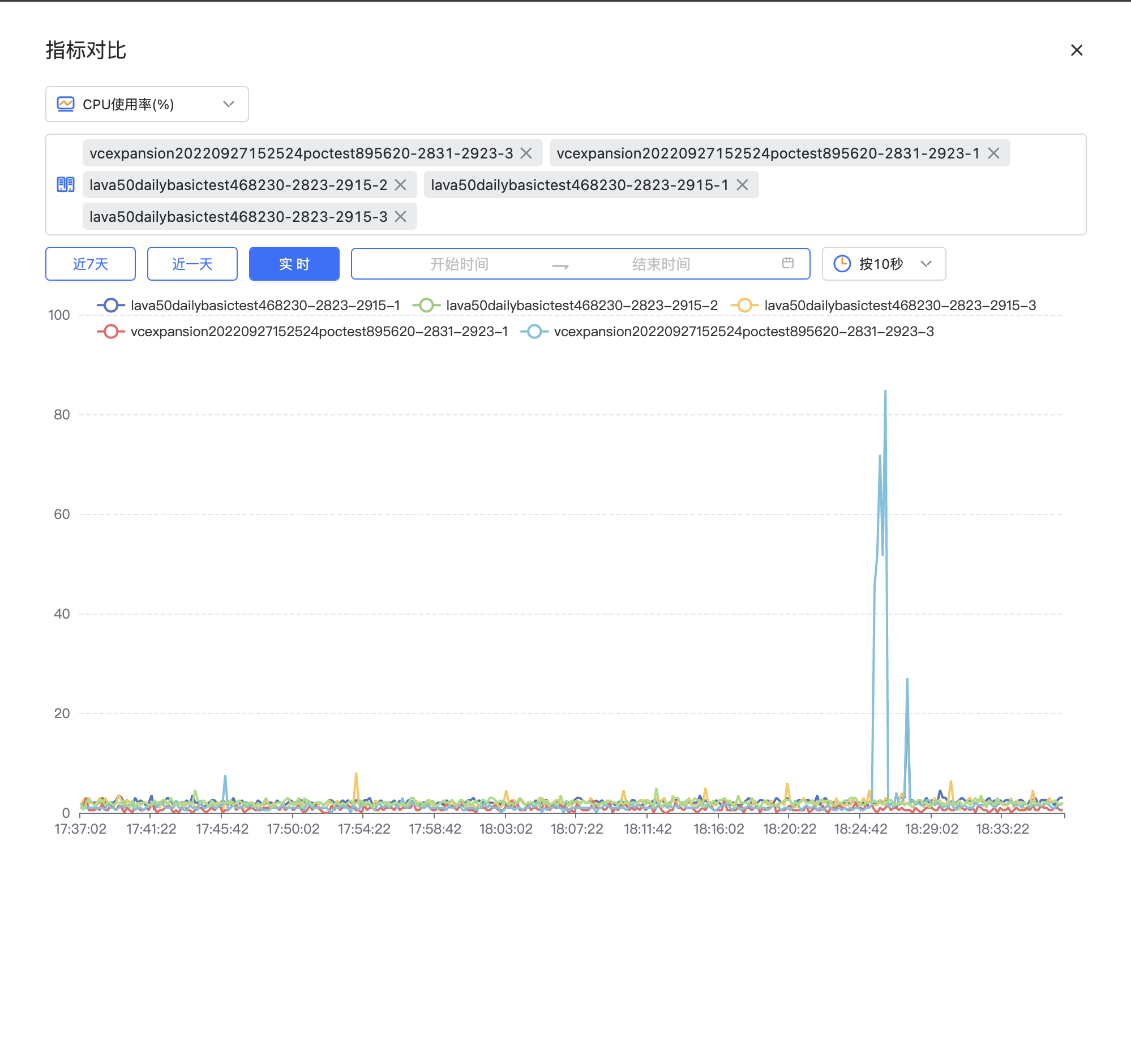Image resolution: width=1131 pixels, height=1064 pixels.
Task: Click x-axis label 18:33:22
Action: click(1003, 829)
